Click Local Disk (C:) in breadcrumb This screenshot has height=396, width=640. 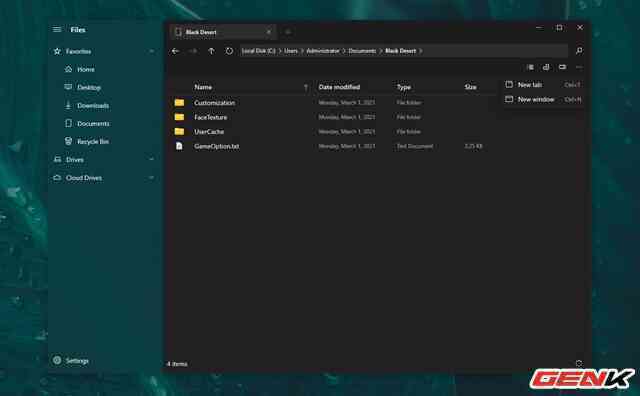point(258,51)
